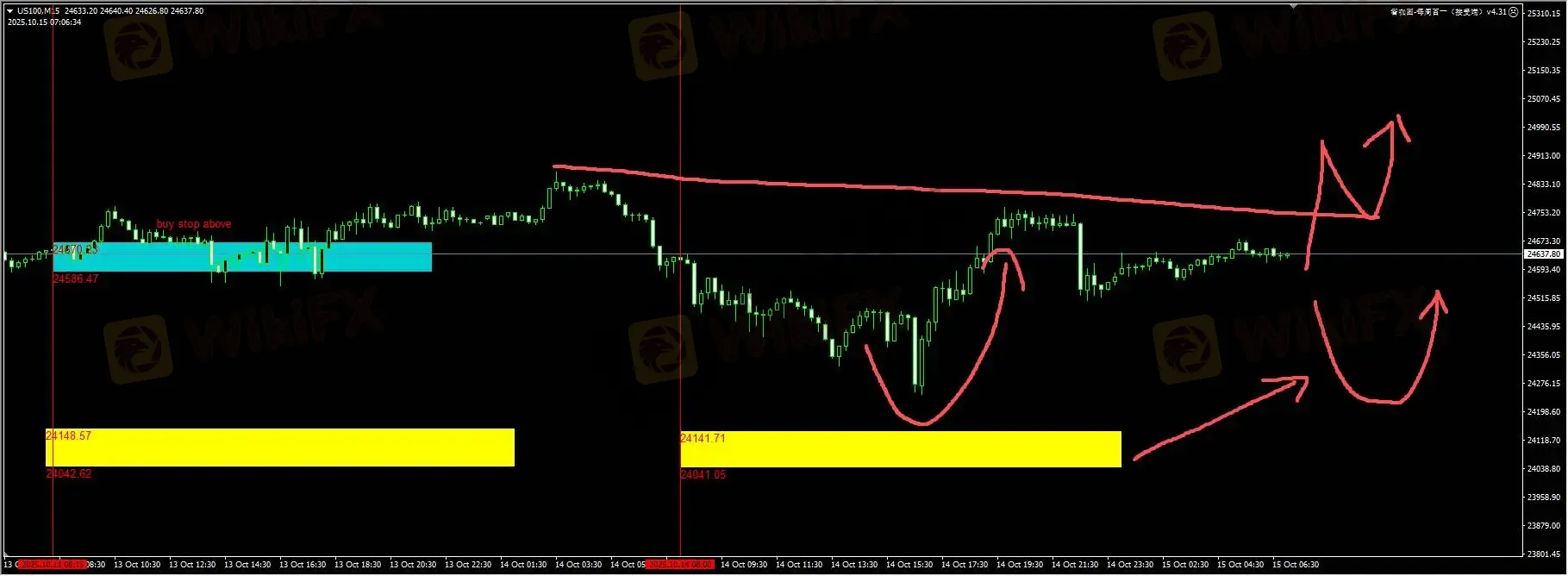Click the 14 Oct 21:30 time axis label

point(1075,565)
